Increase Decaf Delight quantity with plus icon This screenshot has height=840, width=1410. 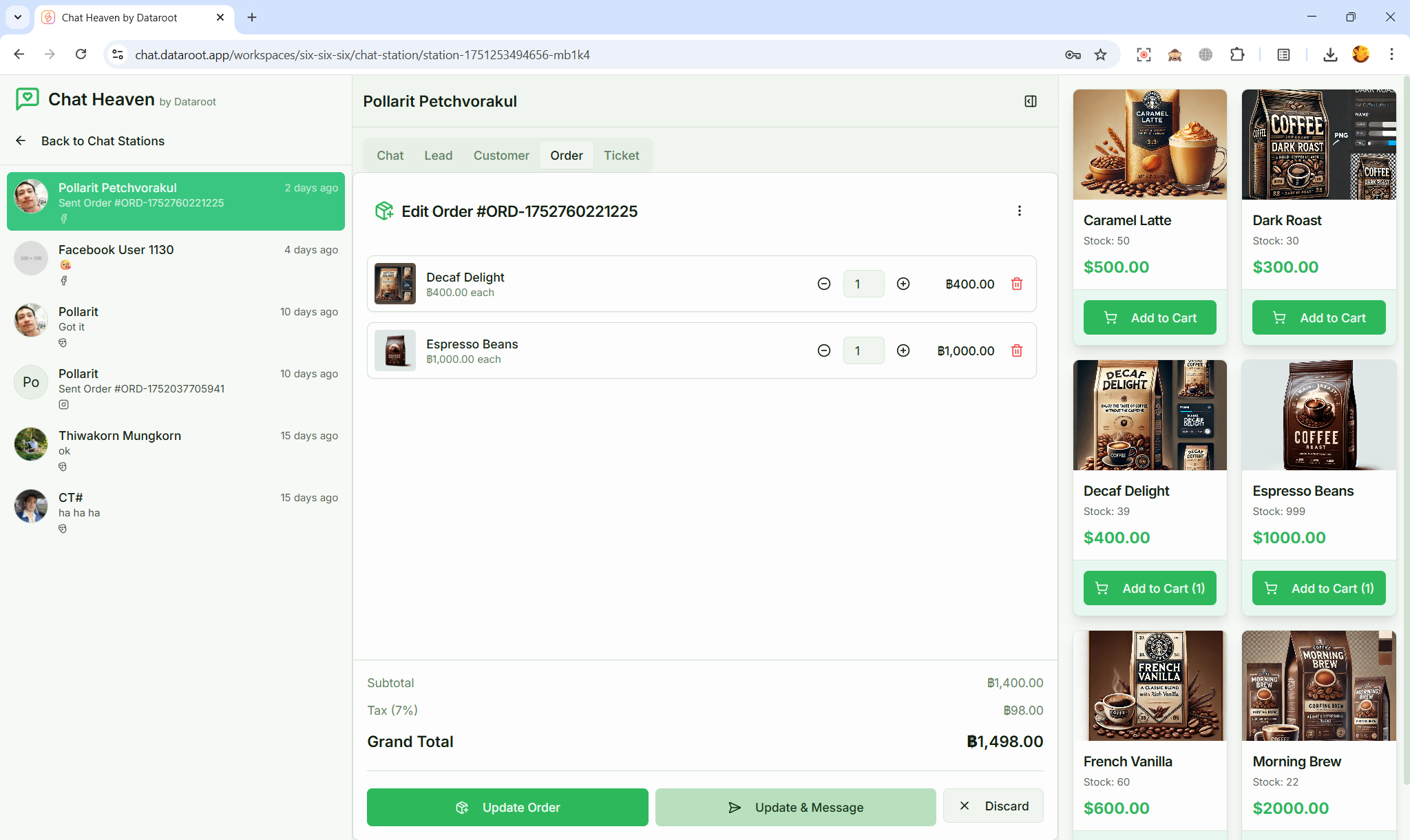(904, 283)
